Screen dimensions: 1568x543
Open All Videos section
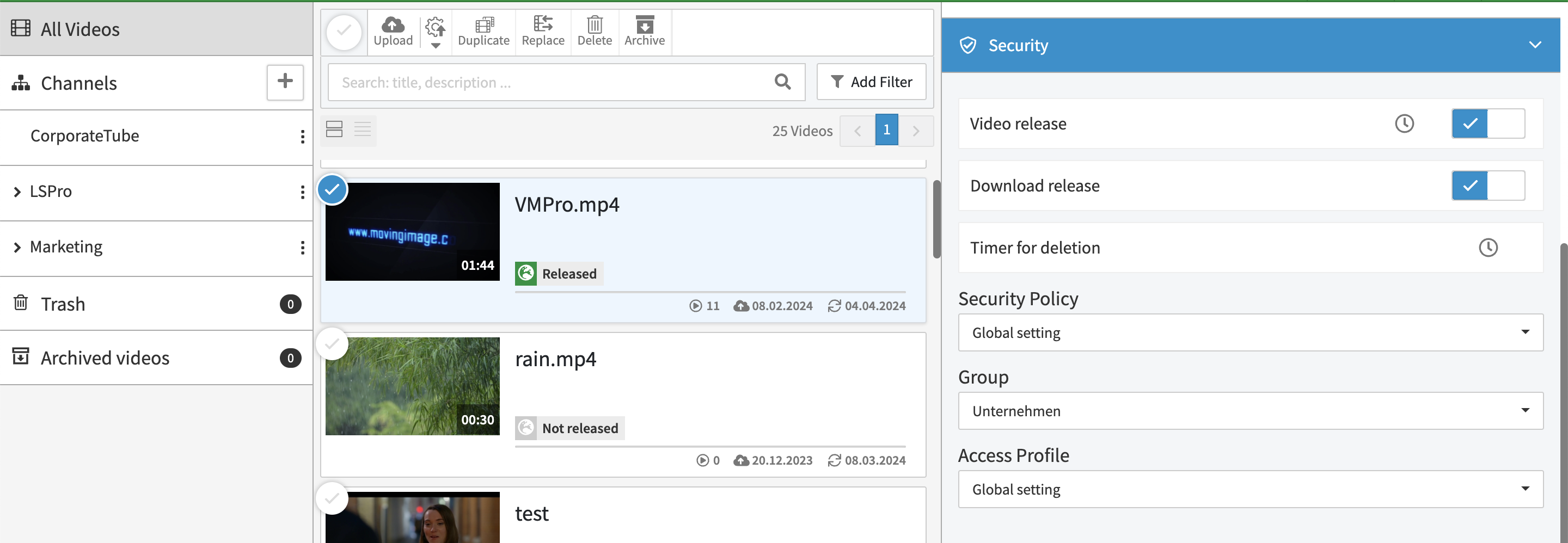156,29
